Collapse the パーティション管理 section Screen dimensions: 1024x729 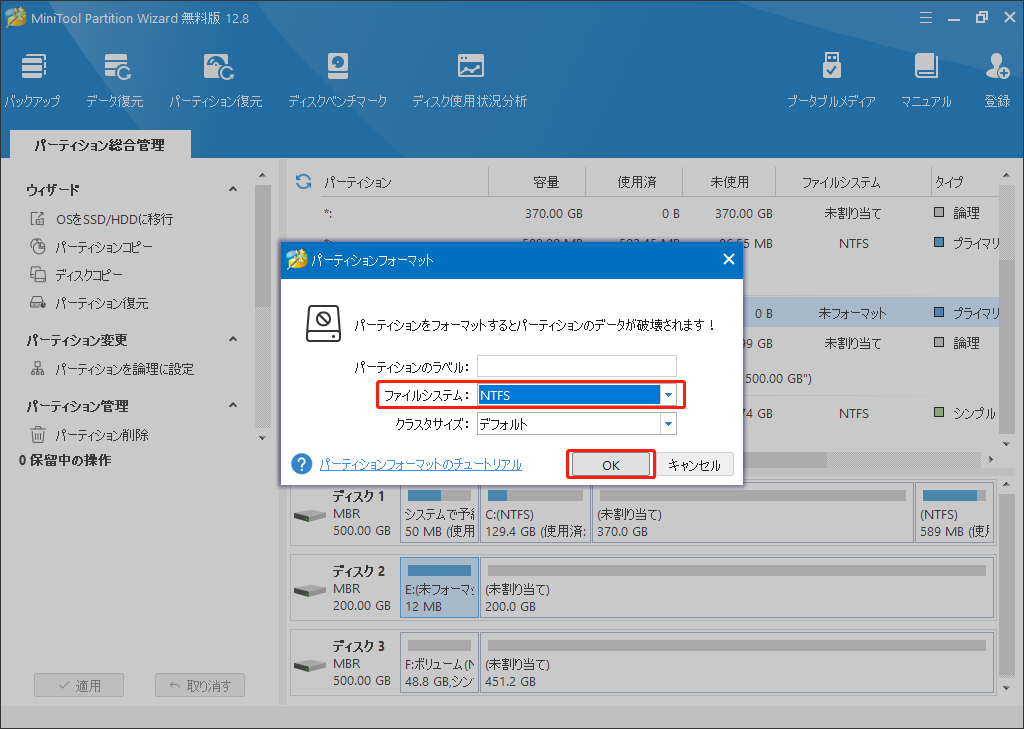click(232, 406)
